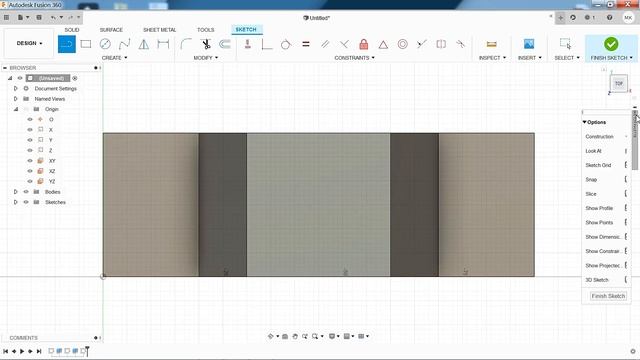
Task: Click the timeline Play button
Action: (22, 351)
